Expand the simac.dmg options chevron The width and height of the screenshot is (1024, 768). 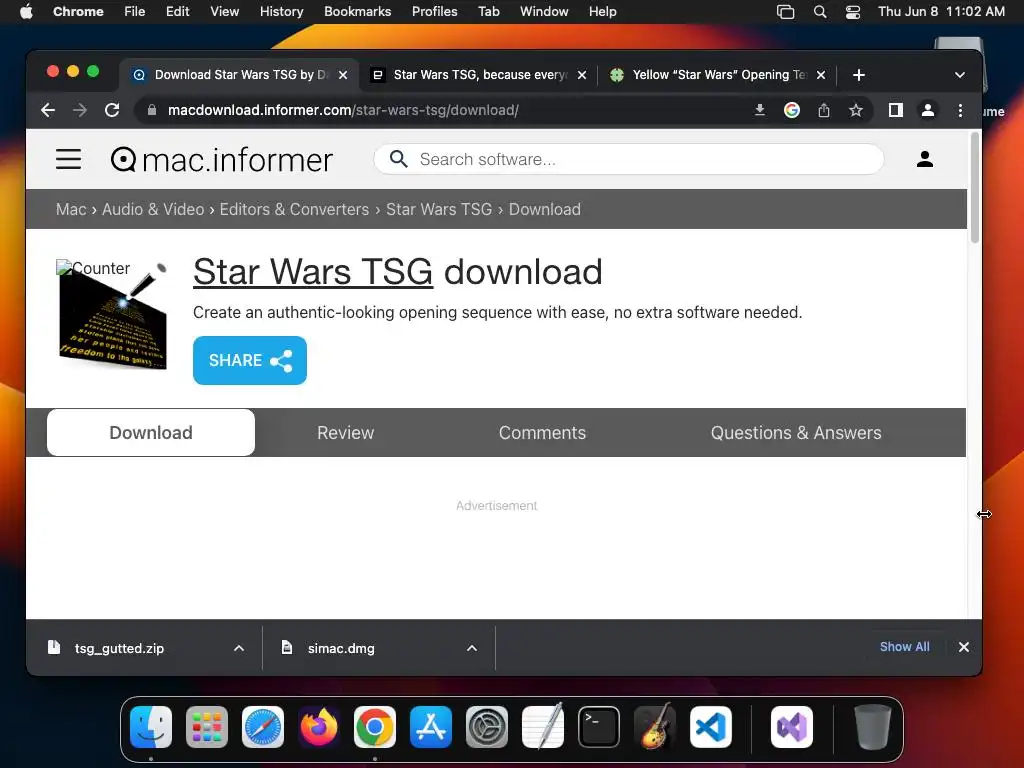tap(472, 648)
